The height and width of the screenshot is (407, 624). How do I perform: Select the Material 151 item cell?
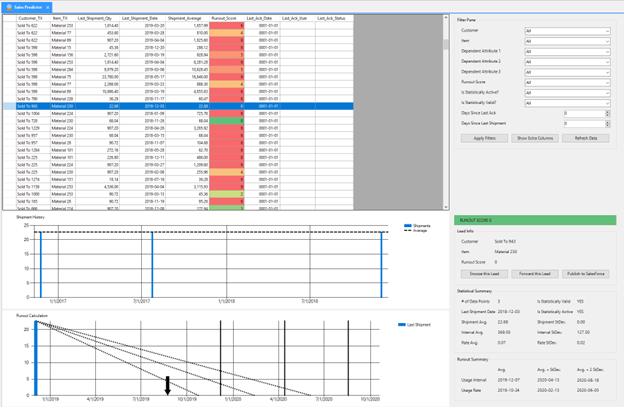point(63,179)
